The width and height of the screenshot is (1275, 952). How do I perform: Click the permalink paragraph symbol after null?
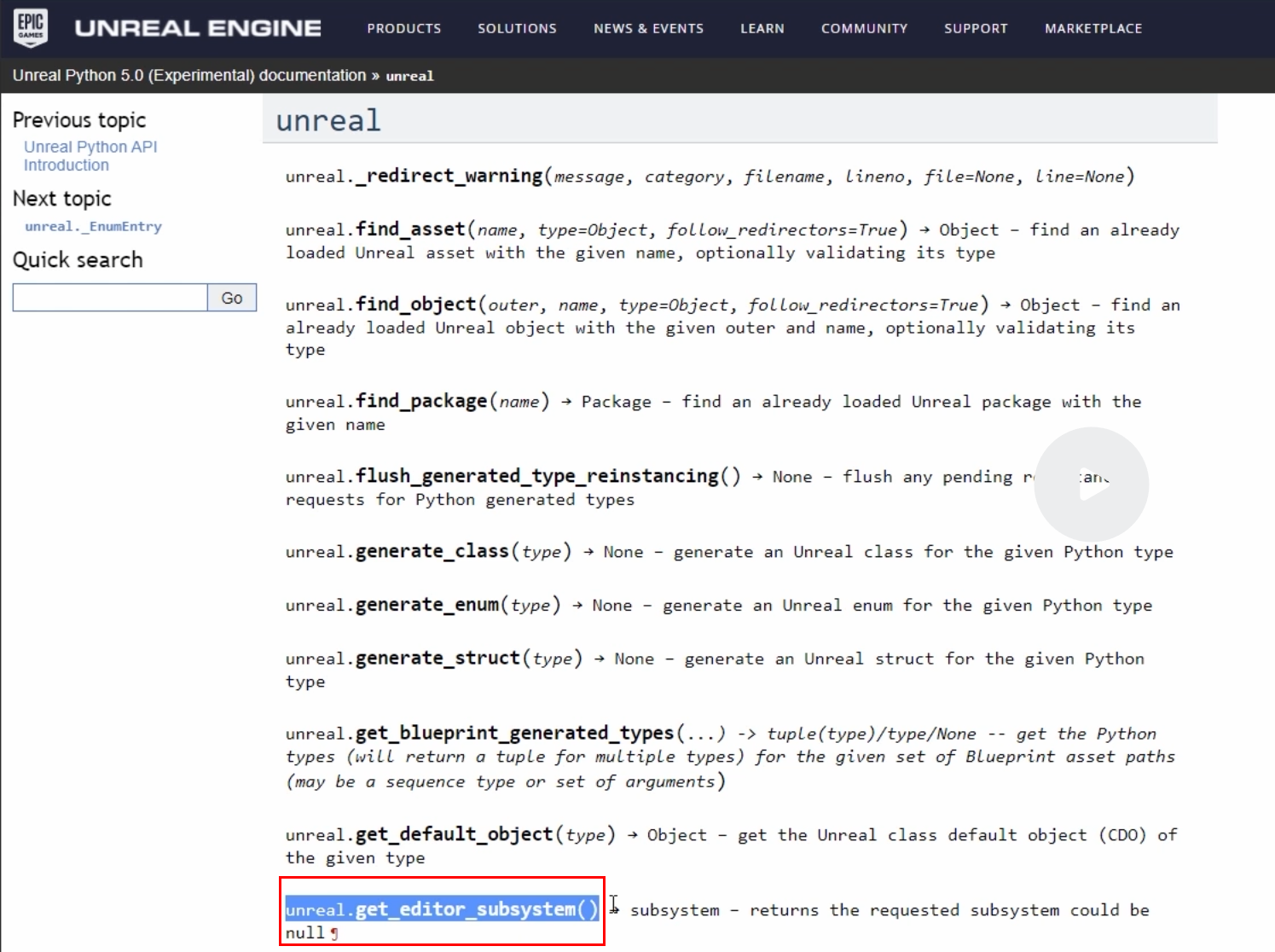tap(334, 933)
